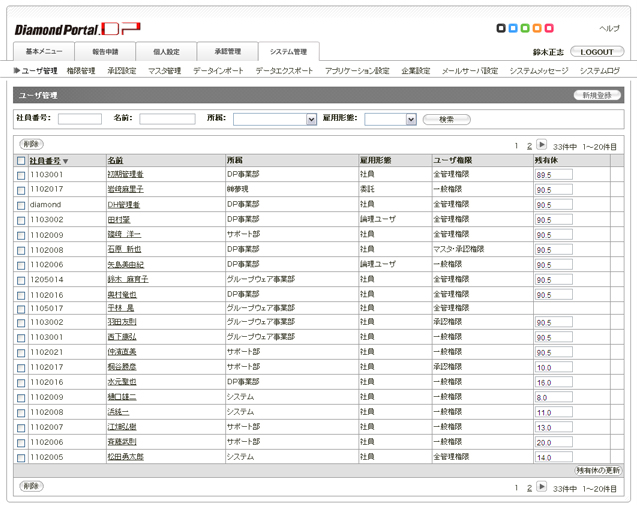Image resolution: width=637 pixels, height=505 pixels.
Task: Check the box for employee 1205014
Action: click(21, 281)
